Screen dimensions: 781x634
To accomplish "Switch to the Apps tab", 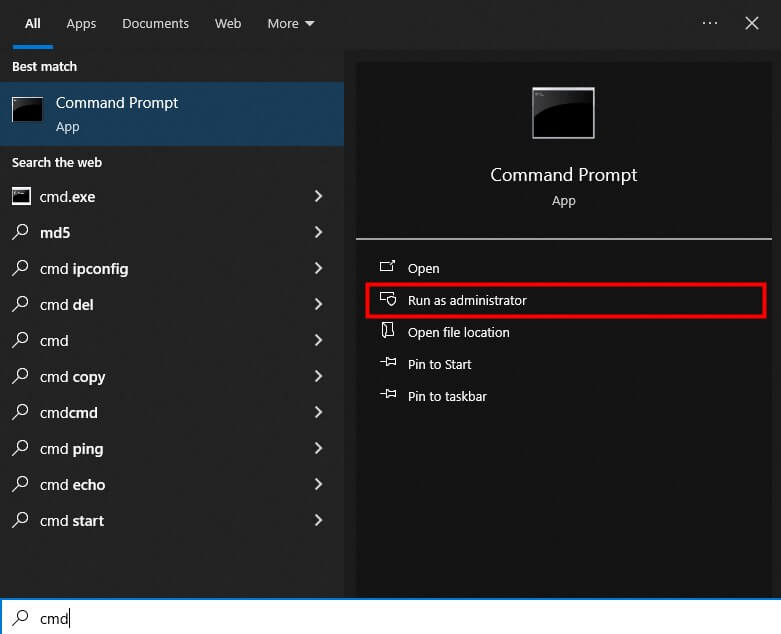I will point(82,23).
